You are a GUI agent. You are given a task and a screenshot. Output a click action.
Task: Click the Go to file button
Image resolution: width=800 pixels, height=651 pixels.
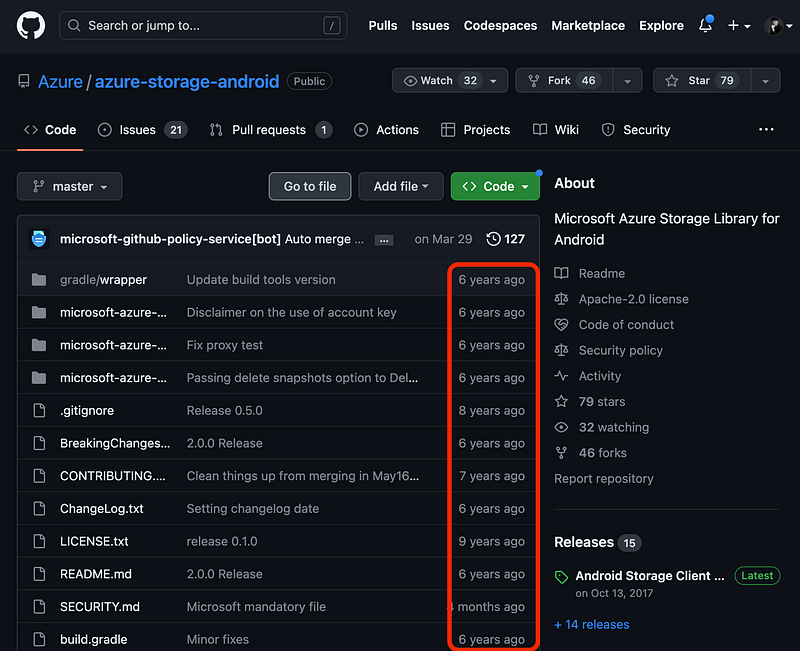point(310,186)
